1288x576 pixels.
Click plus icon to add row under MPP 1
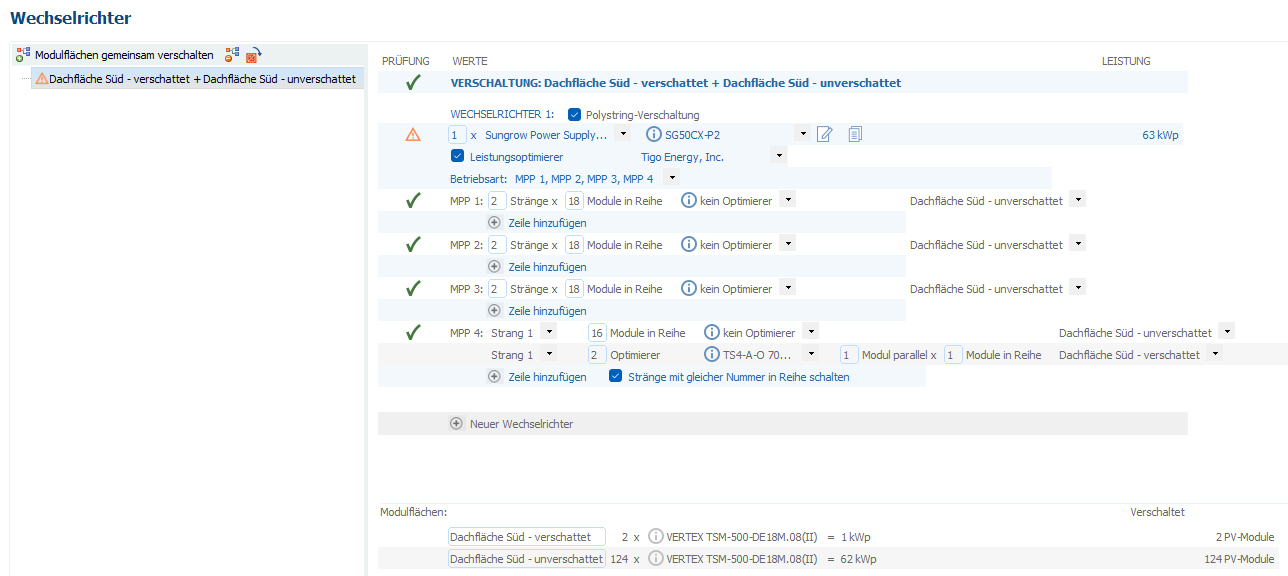494,223
